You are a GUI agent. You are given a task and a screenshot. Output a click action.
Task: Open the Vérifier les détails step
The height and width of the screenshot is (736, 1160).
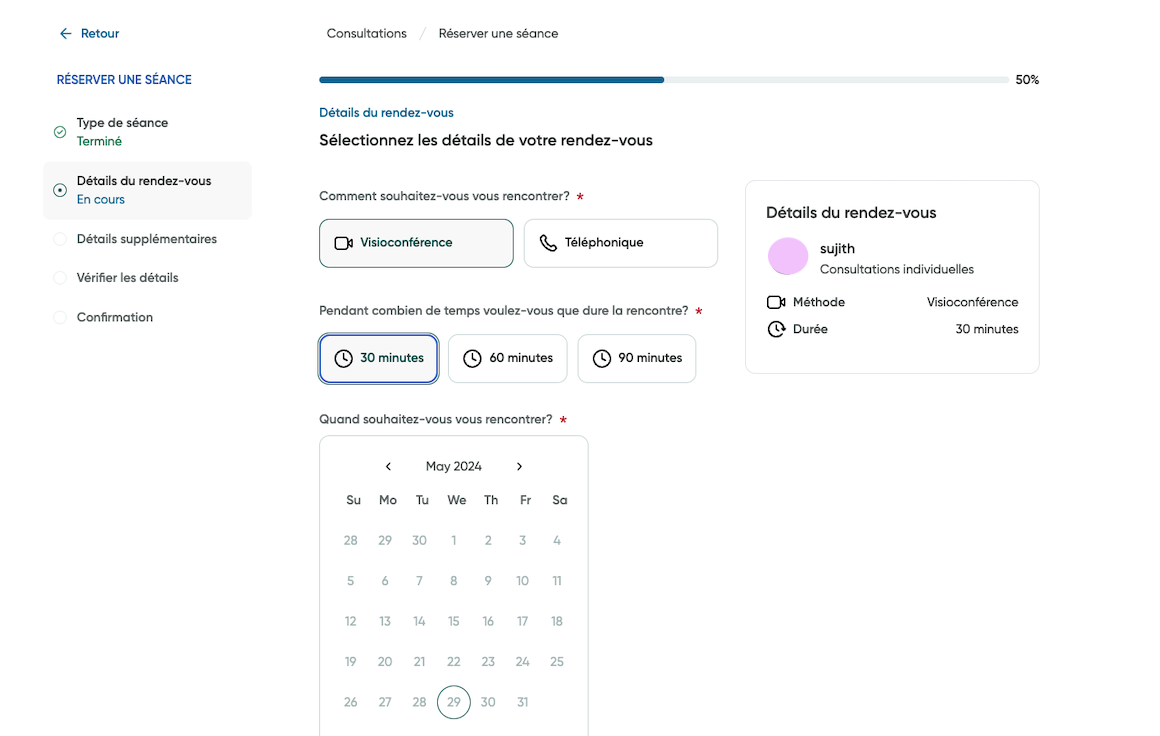pyautogui.click(x=127, y=278)
